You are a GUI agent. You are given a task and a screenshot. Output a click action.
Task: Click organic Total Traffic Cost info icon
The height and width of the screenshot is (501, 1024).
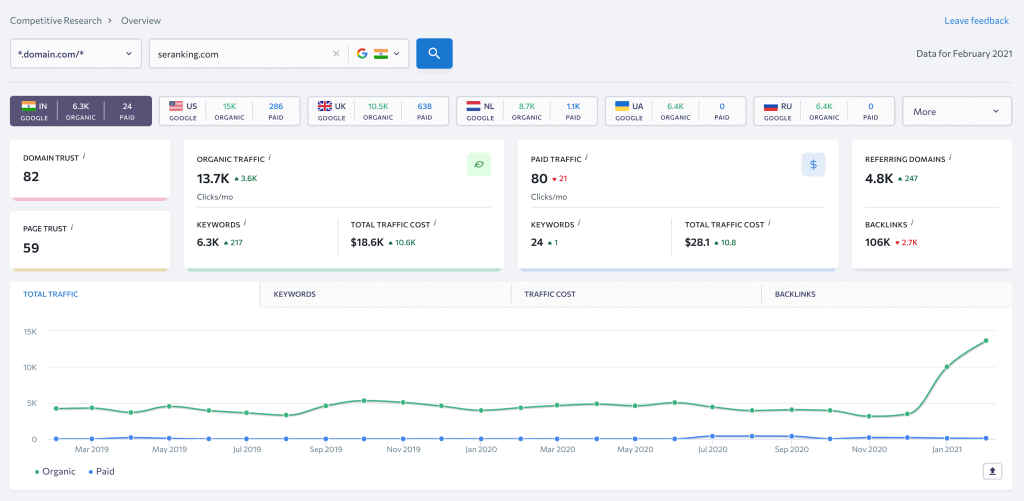tap(435, 223)
